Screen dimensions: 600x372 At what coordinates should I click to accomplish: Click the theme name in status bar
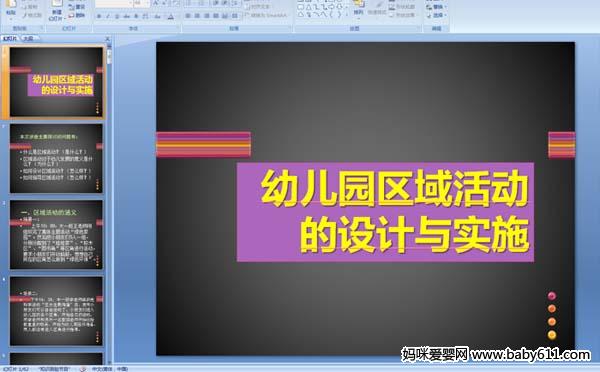[x=54, y=369]
